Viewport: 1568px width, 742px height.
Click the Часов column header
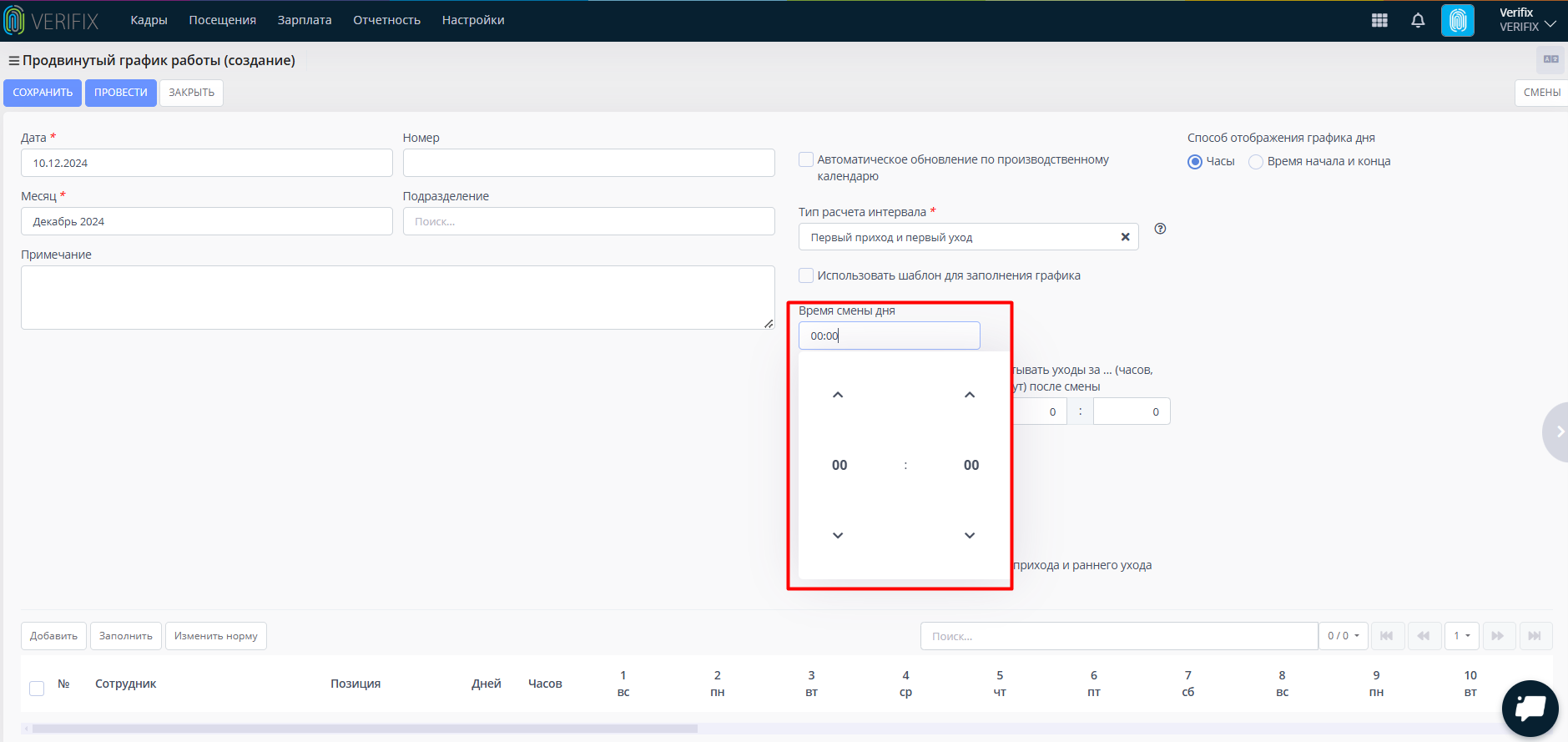point(545,684)
